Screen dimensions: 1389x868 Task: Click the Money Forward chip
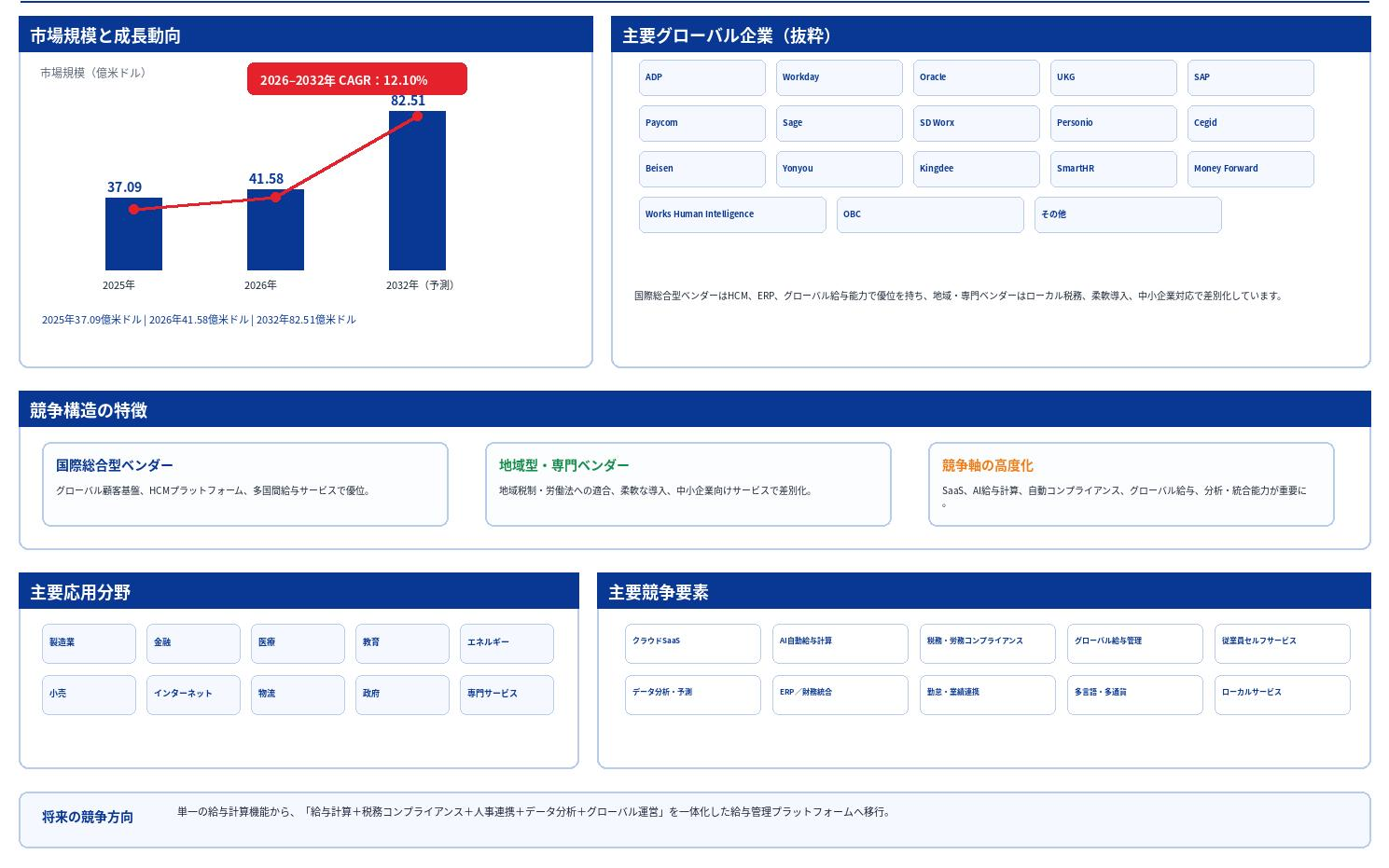point(1250,169)
